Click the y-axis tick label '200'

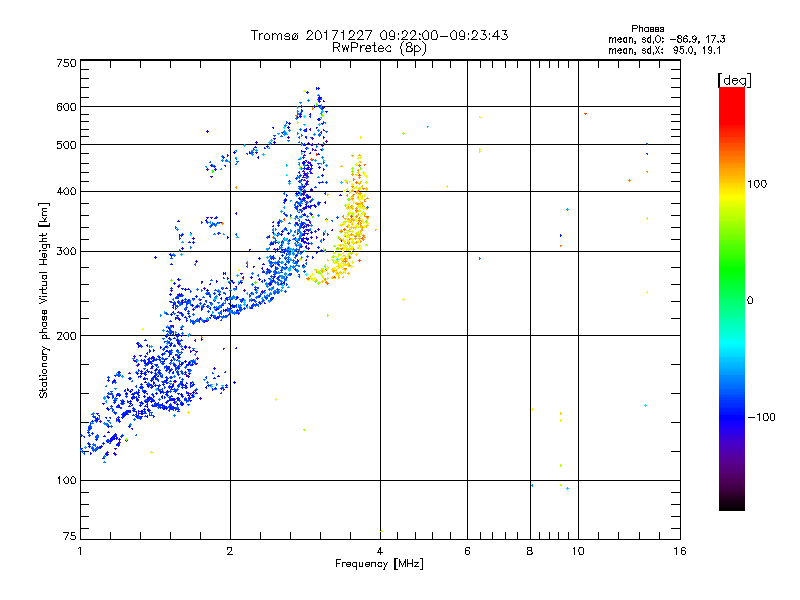click(x=66, y=336)
